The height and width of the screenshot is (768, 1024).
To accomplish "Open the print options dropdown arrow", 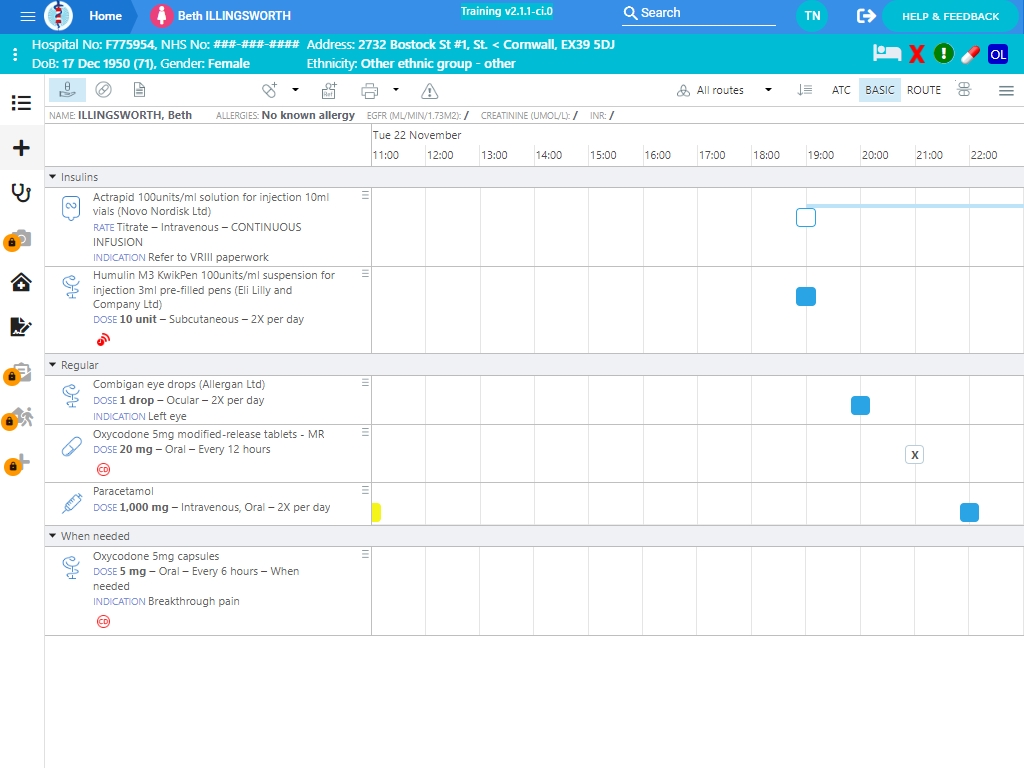I will pos(396,90).
